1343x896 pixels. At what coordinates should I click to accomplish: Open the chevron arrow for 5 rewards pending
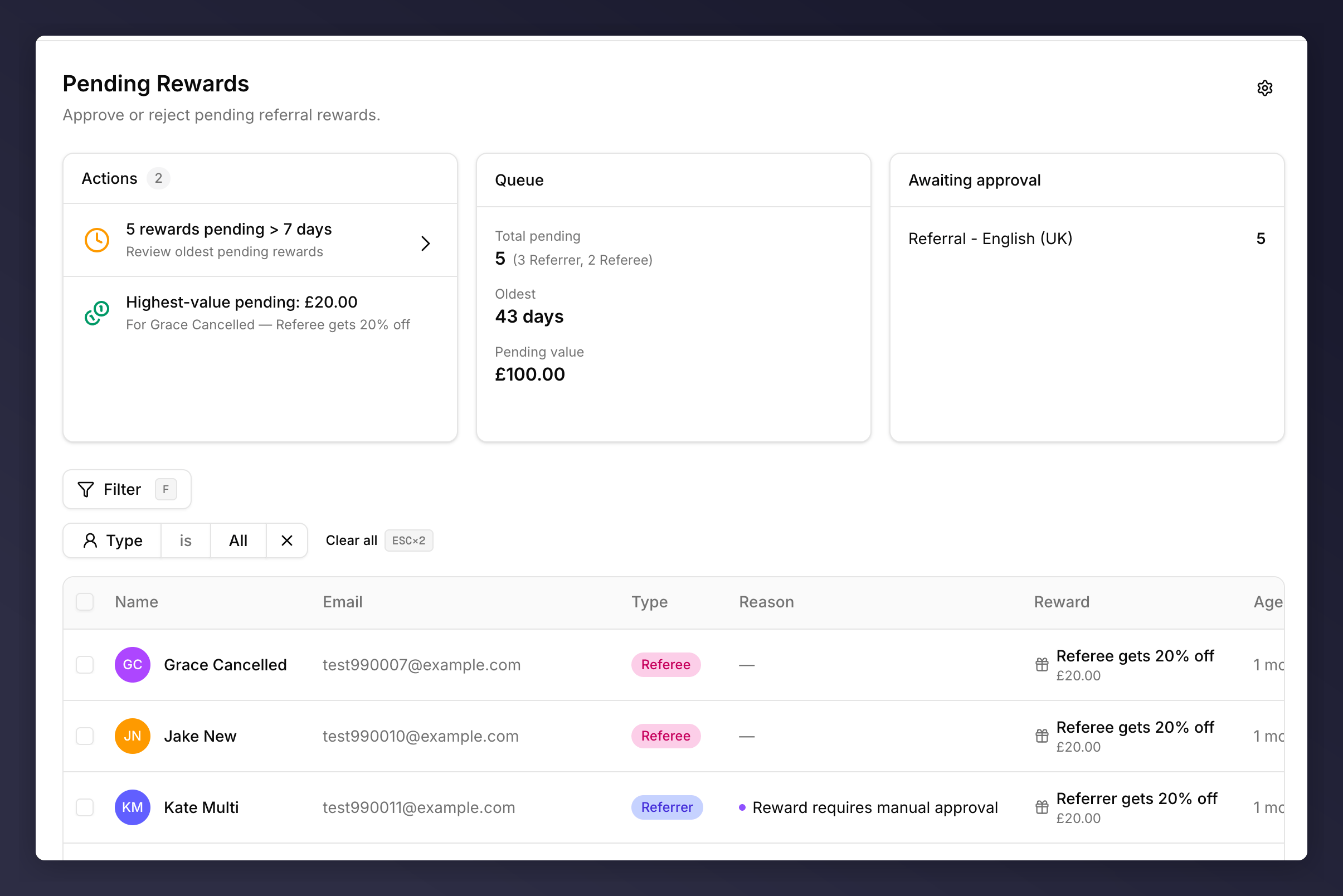click(425, 244)
